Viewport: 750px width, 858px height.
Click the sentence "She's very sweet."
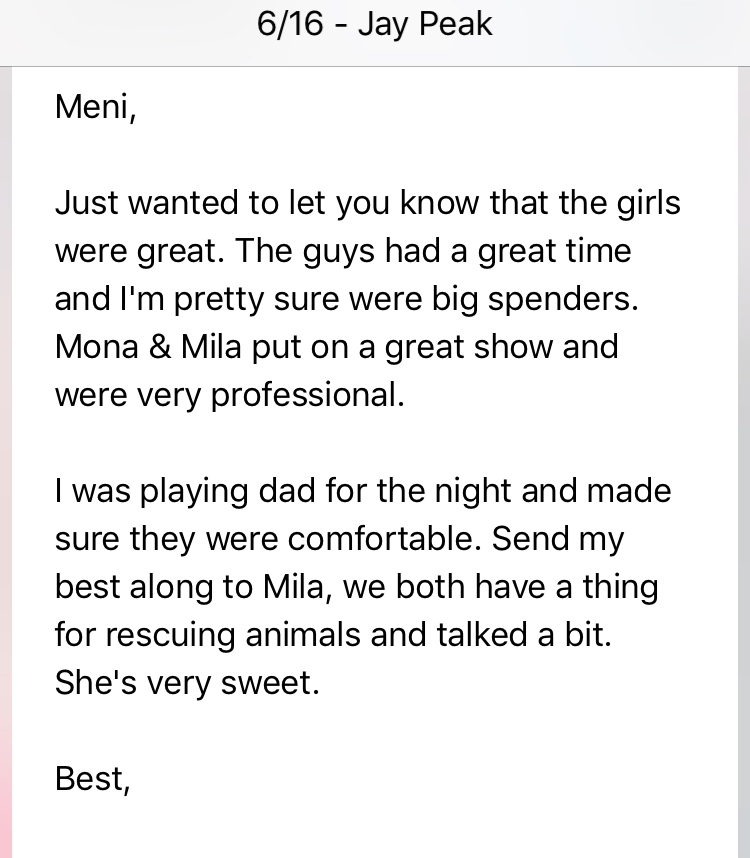coord(187,683)
